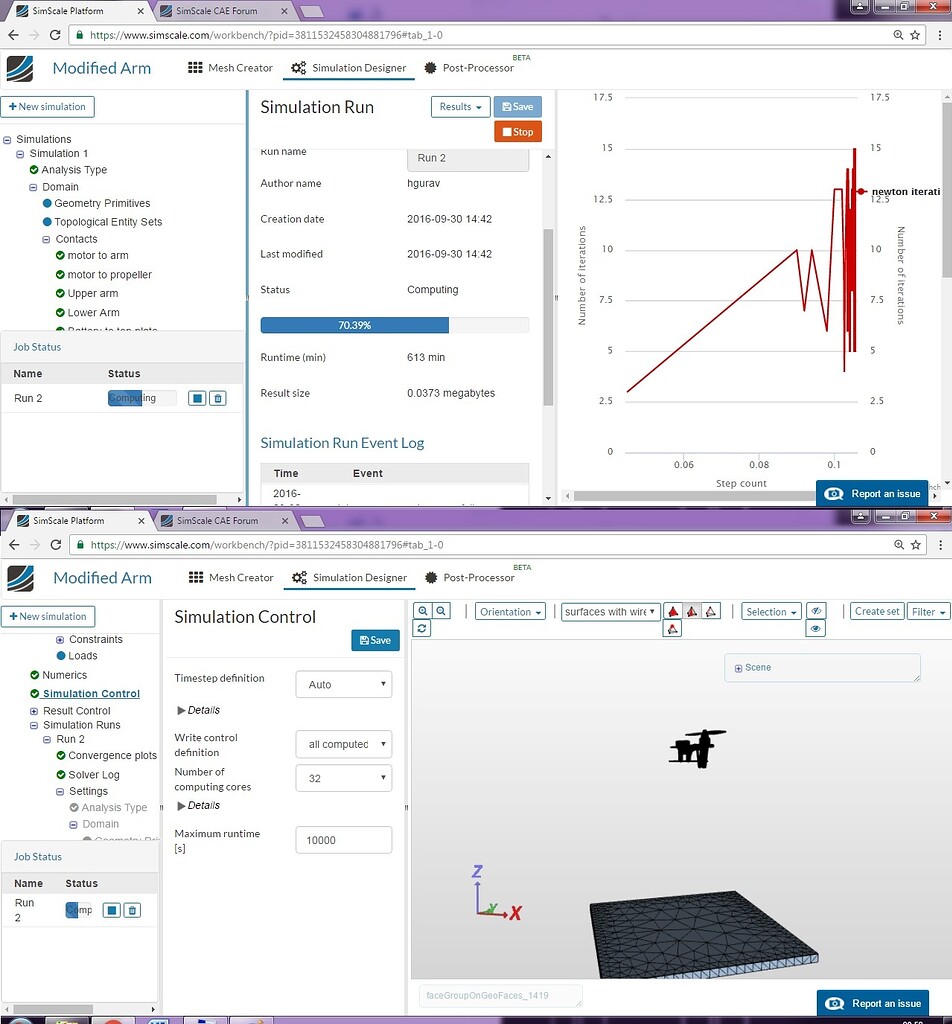The height and width of the screenshot is (1024, 952).
Task: Click the refresh viewer icon
Action: click(422, 627)
